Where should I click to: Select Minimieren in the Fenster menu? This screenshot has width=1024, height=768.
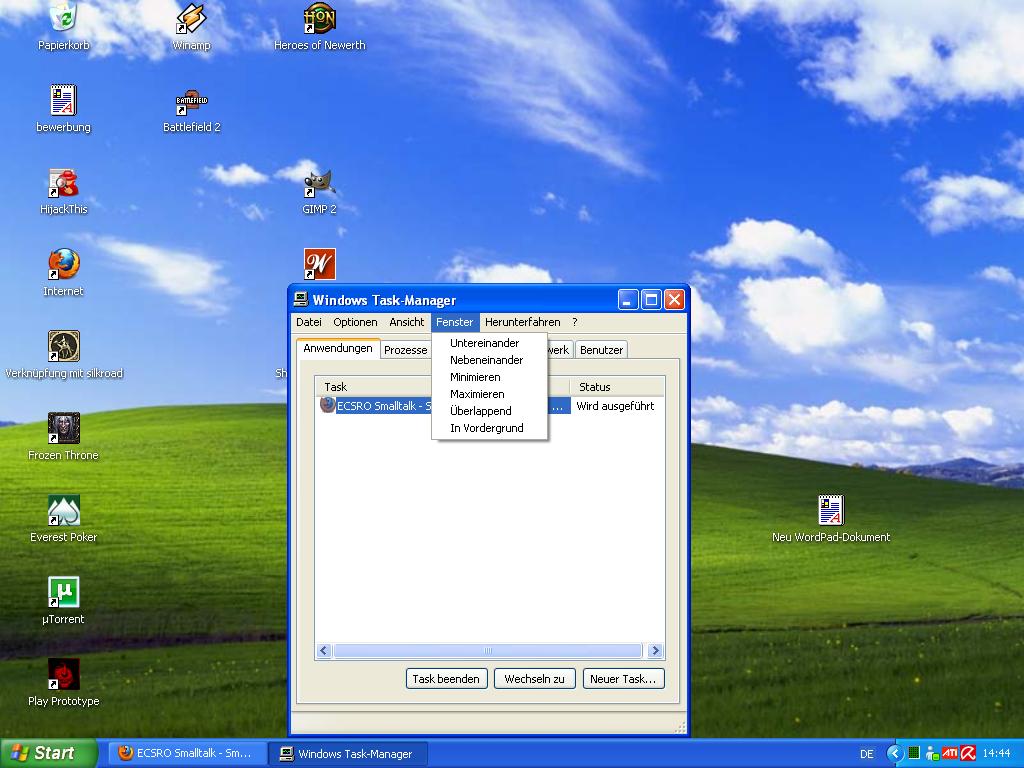pos(475,377)
